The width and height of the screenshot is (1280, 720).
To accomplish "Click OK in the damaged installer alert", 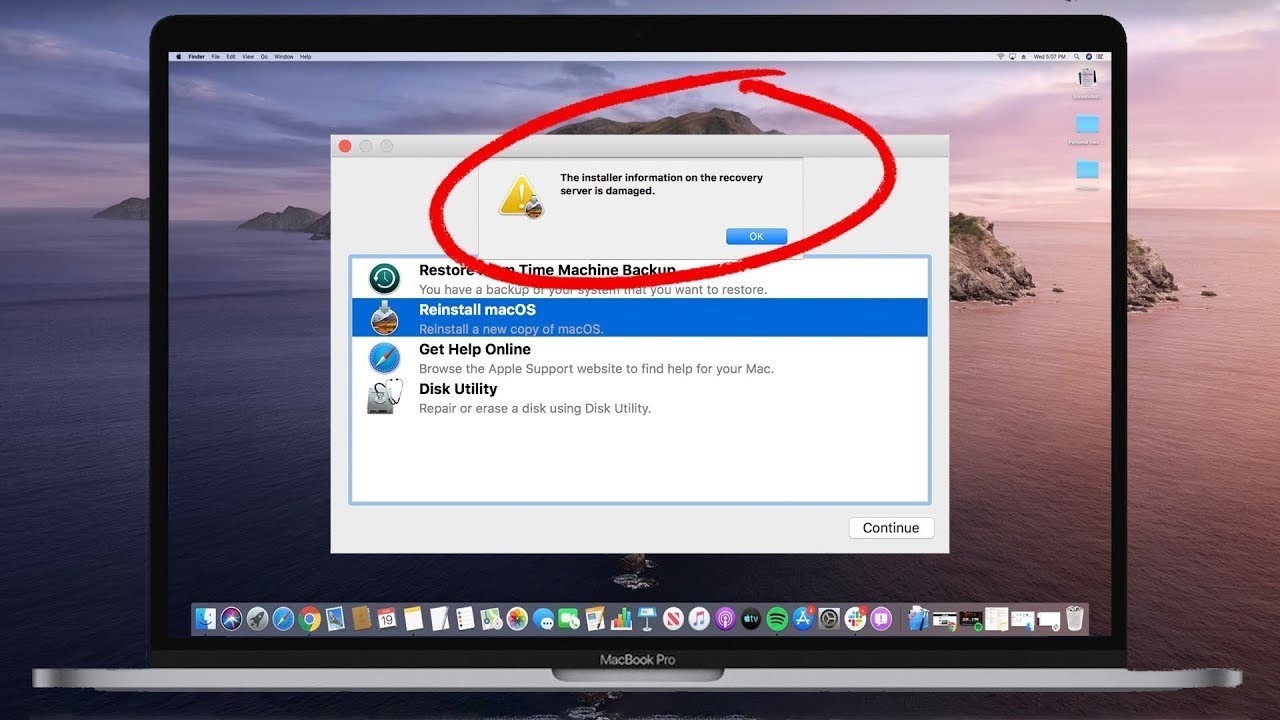I will (x=756, y=236).
